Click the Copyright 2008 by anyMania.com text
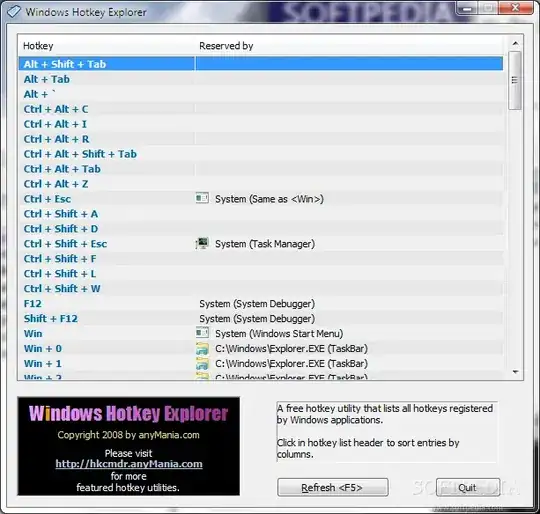 (128, 435)
